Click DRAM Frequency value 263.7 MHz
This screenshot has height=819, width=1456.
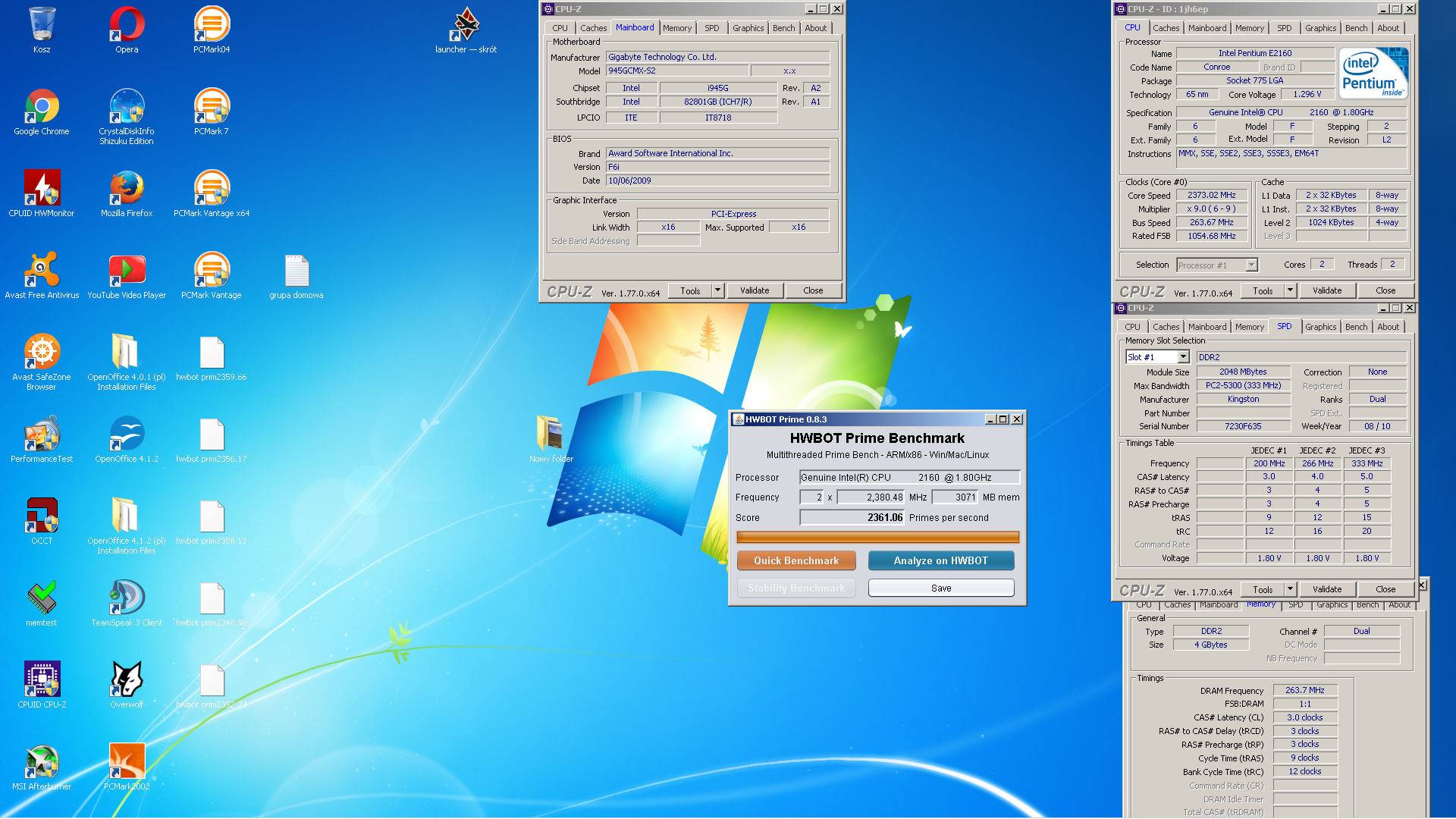(x=1304, y=690)
